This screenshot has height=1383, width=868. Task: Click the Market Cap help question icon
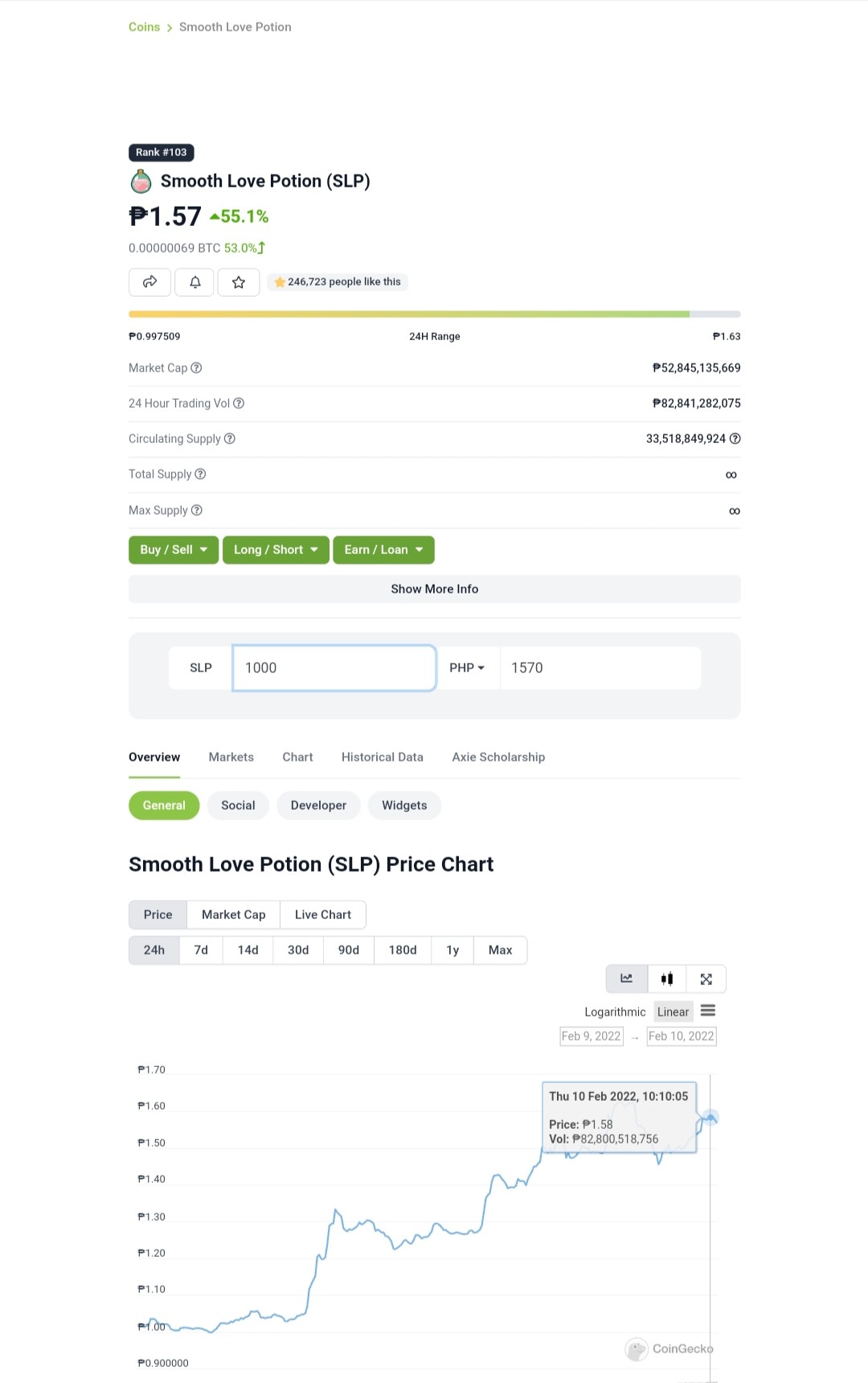(196, 367)
